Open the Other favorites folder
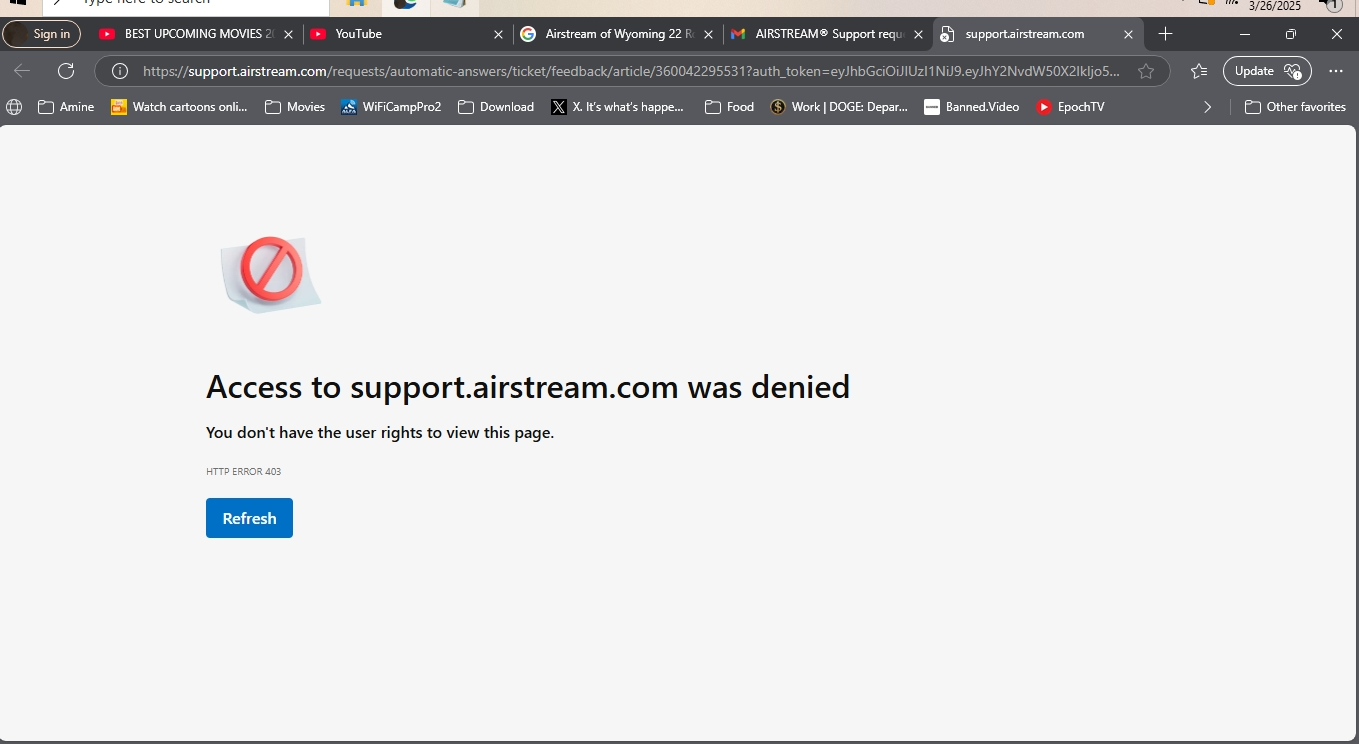Viewport: 1359px width, 744px height. coord(1295,107)
